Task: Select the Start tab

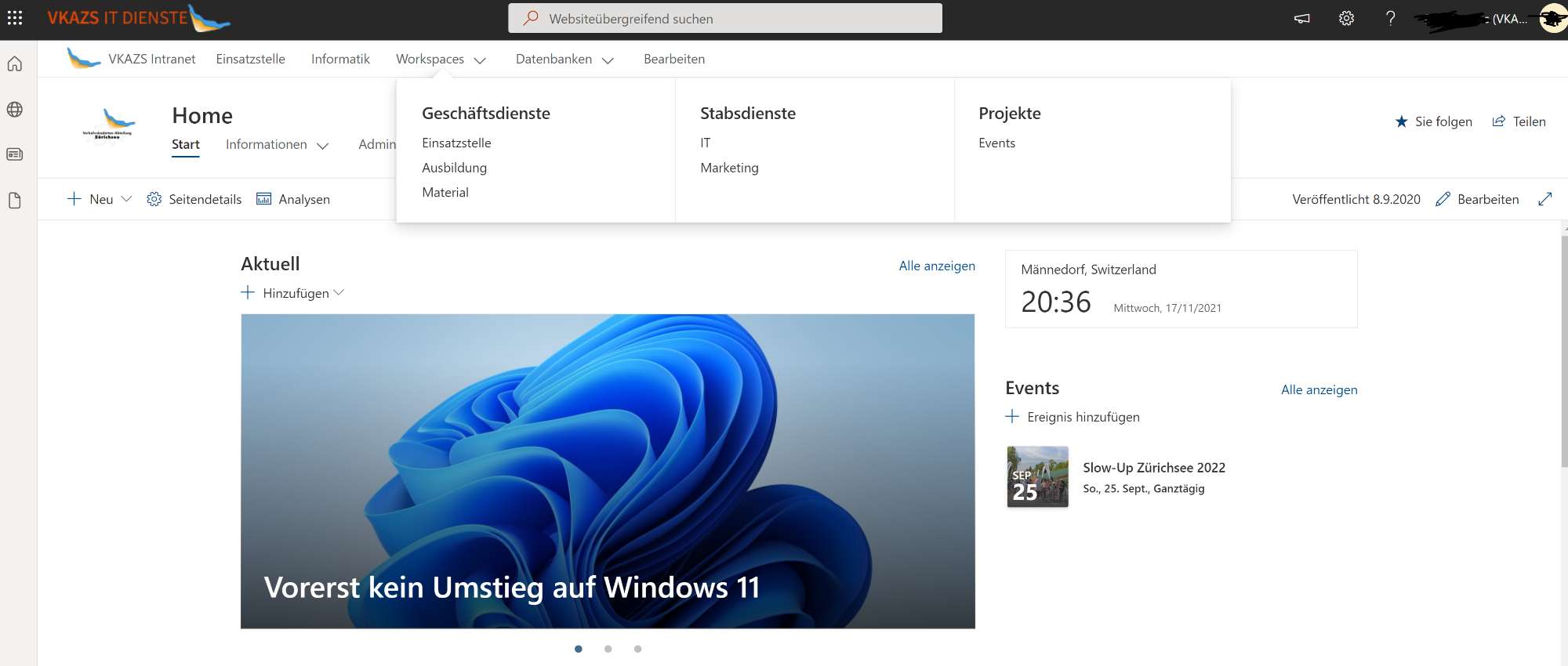Action: click(x=186, y=144)
